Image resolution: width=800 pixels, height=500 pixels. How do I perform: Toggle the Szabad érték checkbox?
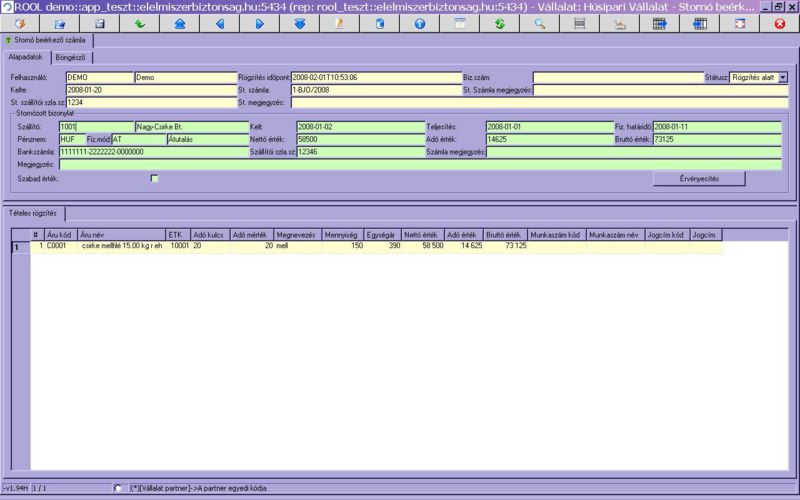(x=154, y=178)
